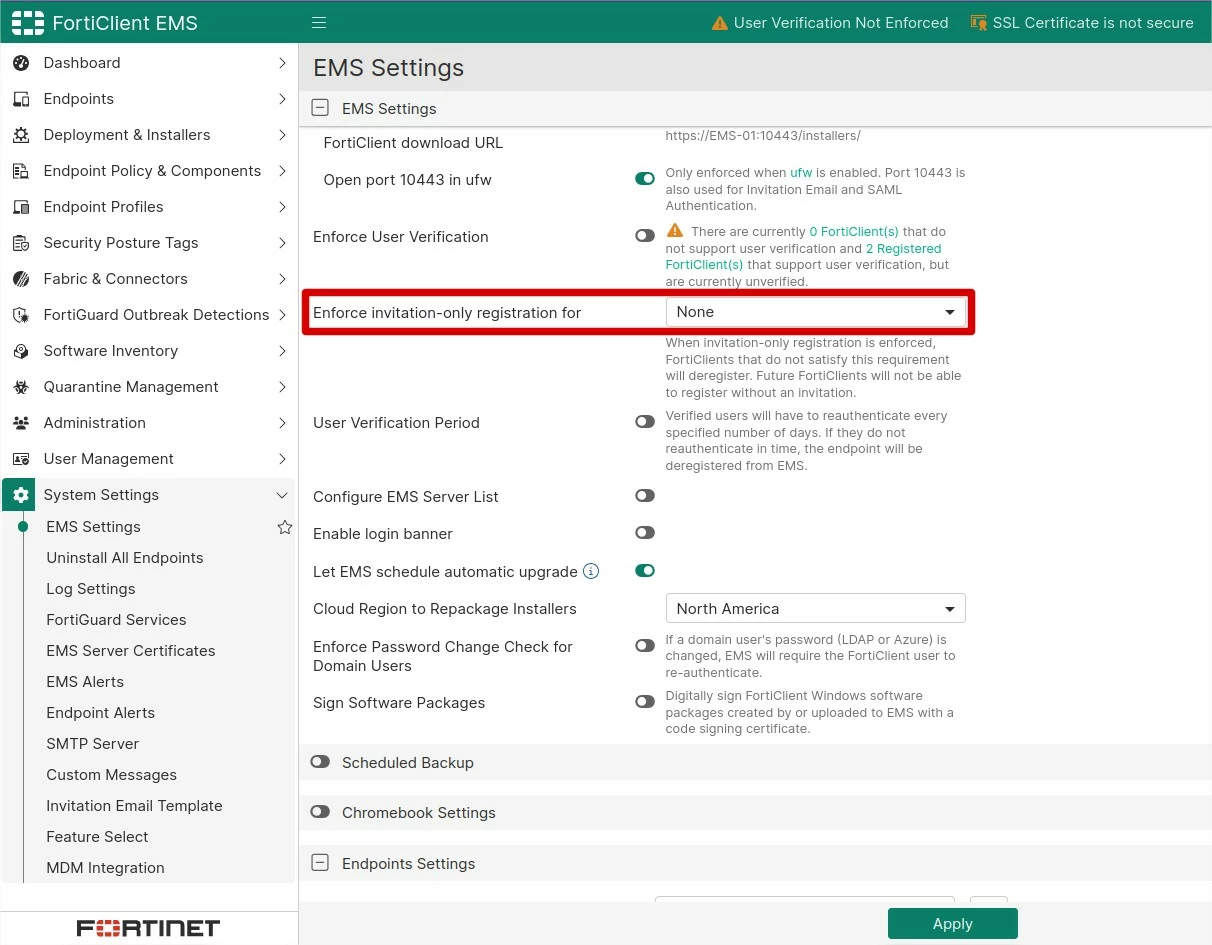
Task: Enable the Enforce User Verification toggle
Action: (645, 236)
